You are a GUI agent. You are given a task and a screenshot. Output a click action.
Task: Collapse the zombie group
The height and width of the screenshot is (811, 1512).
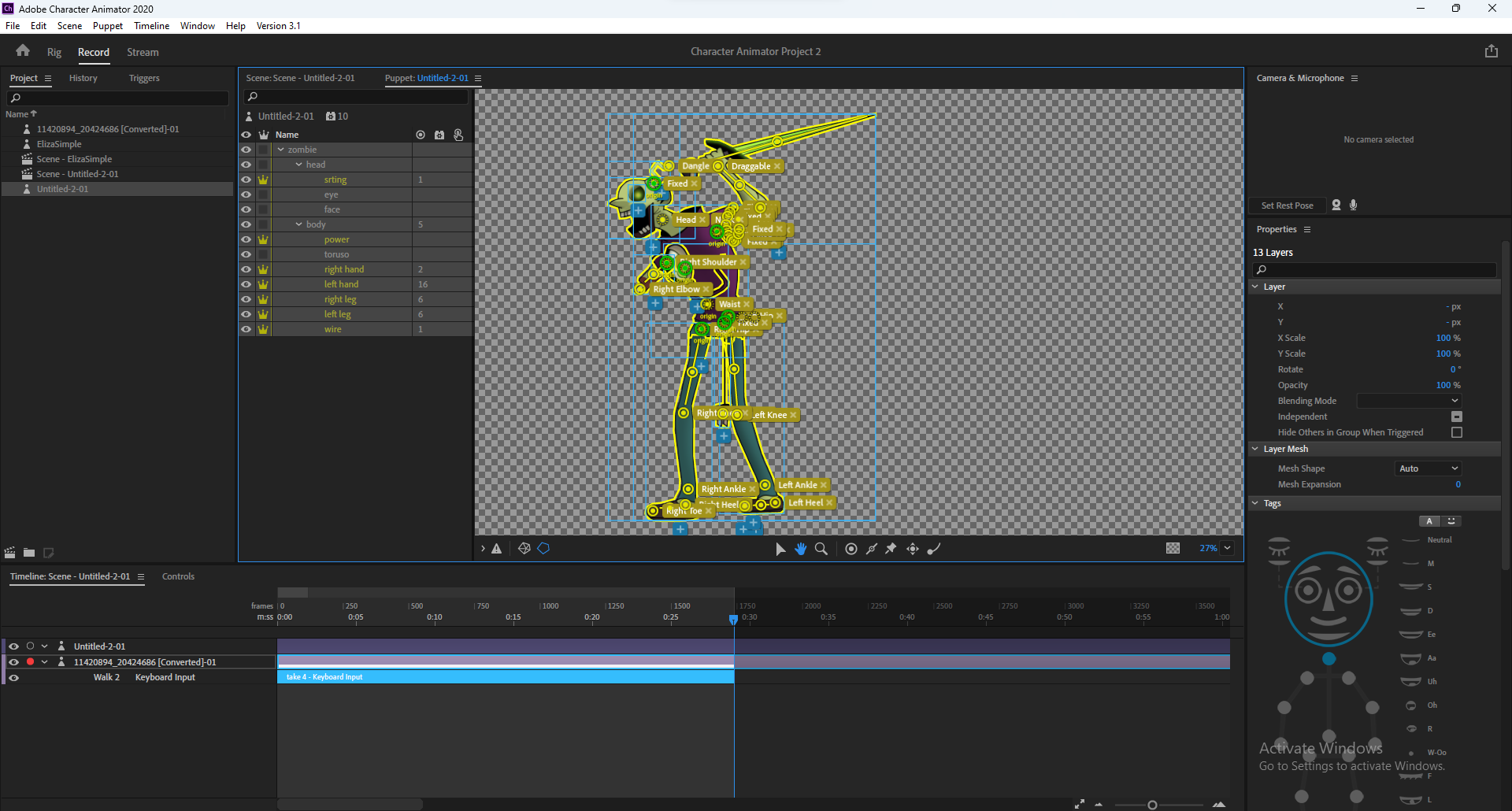(x=281, y=150)
